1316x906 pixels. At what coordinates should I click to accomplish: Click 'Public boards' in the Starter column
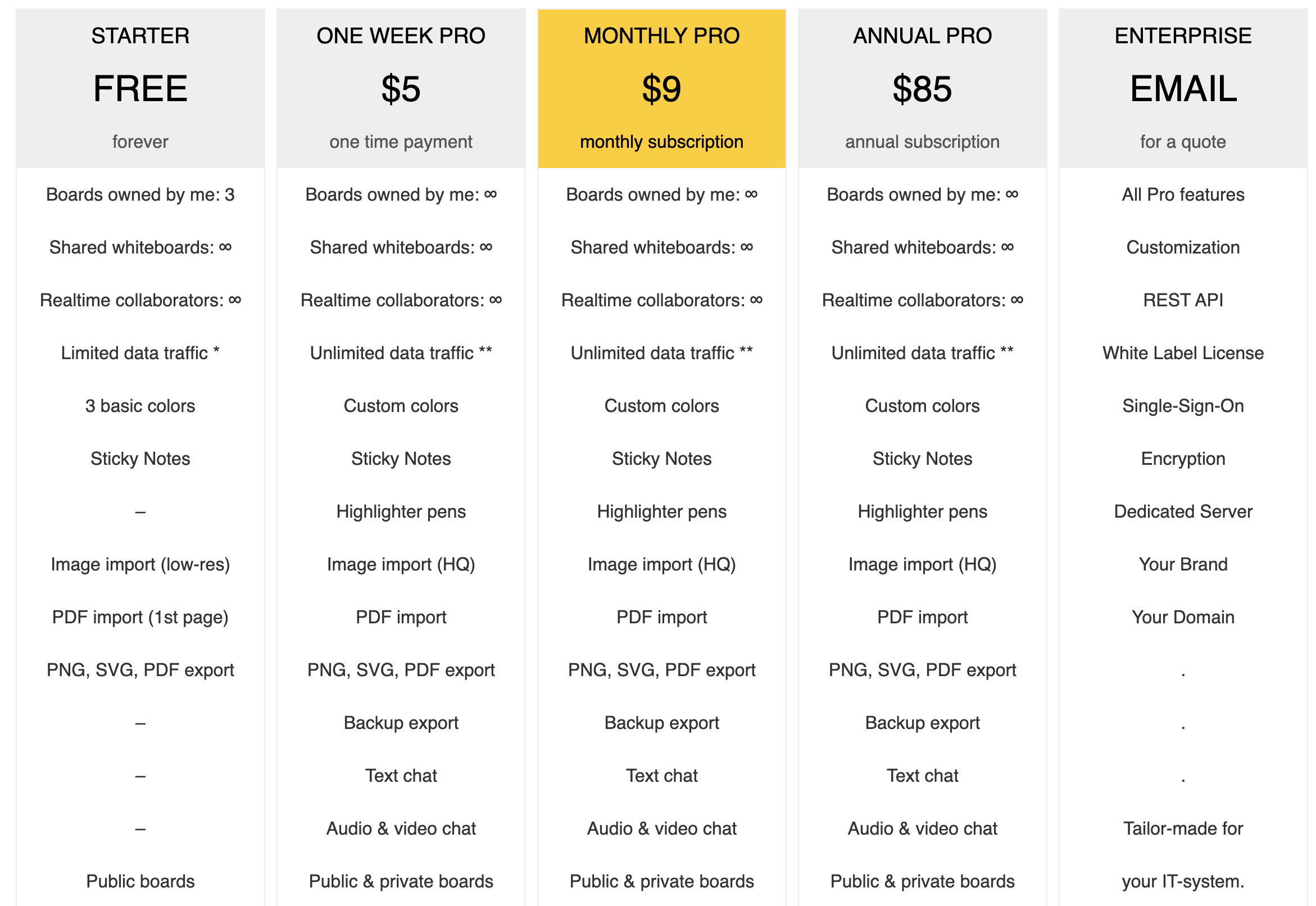click(x=140, y=882)
